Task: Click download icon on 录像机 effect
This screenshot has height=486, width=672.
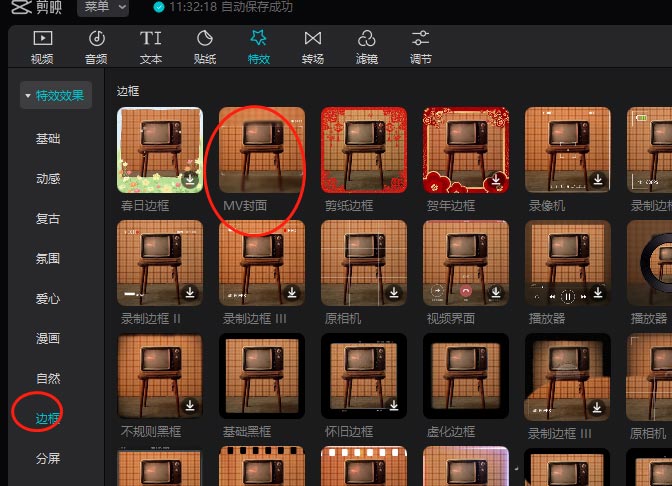Action: tap(597, 180)
